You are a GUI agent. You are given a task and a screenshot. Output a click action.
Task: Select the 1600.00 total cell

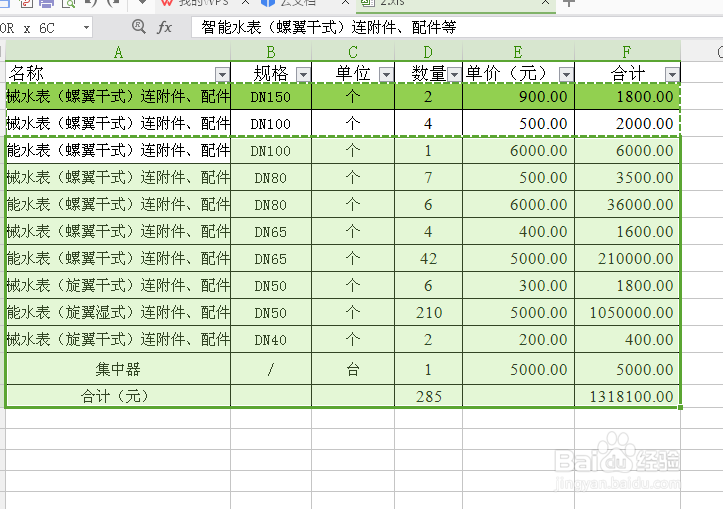pyautogui.click(x=627, y=231)
